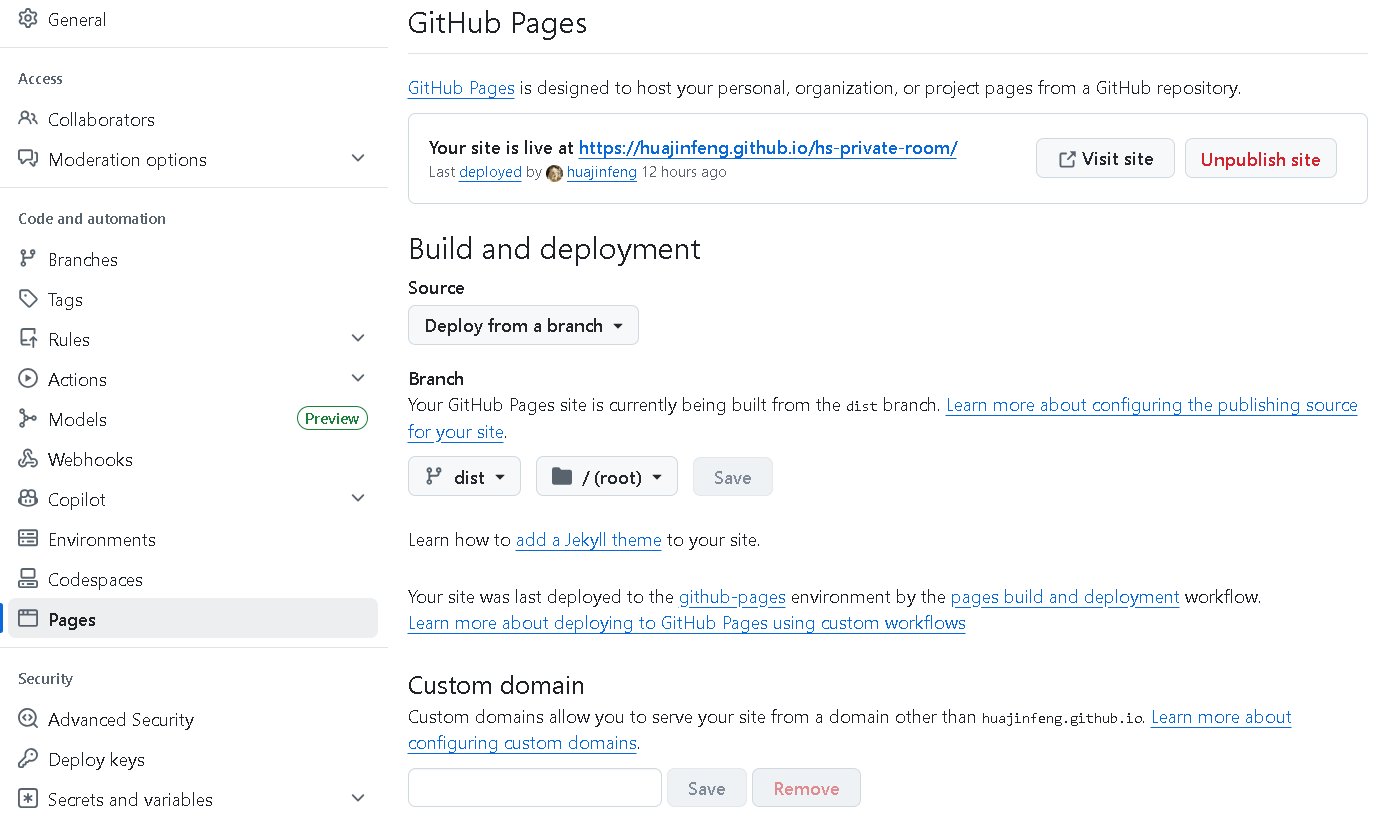Select Collaborators in the Access section
The image size is (1386, 814).
coord(101,119)
